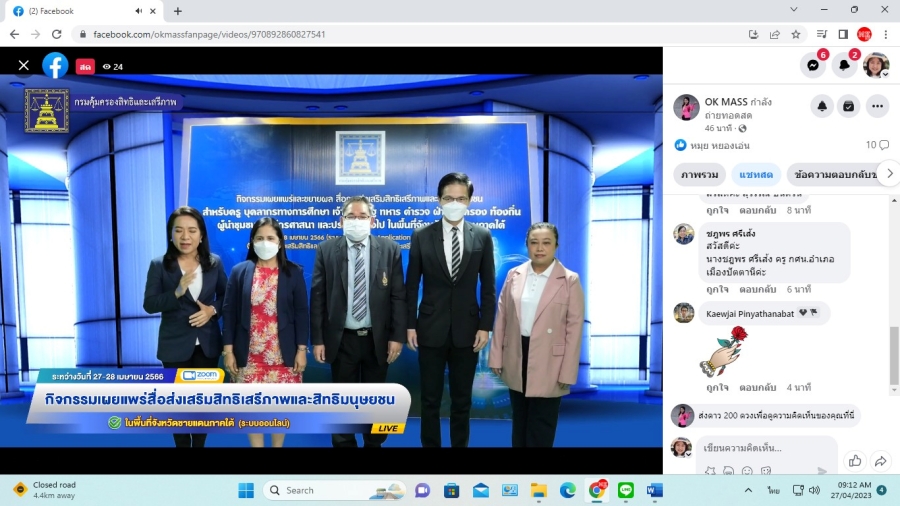900x506 pixels.
Task: Submit comment with send arrow
Action: (822, 470)
